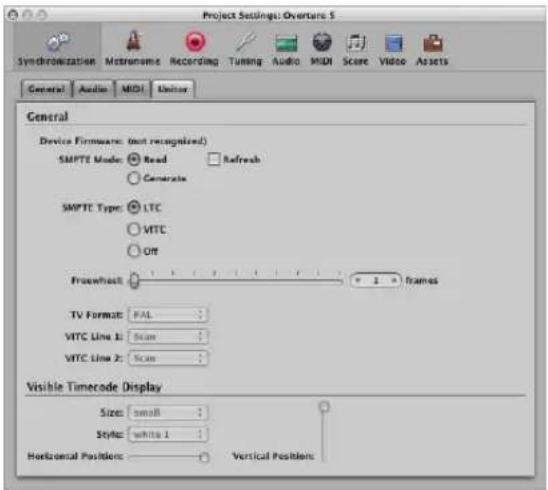This screenshot has height=490, width=548.
Task: Open the Synchronization settings pane
Action: click(57, 49)
